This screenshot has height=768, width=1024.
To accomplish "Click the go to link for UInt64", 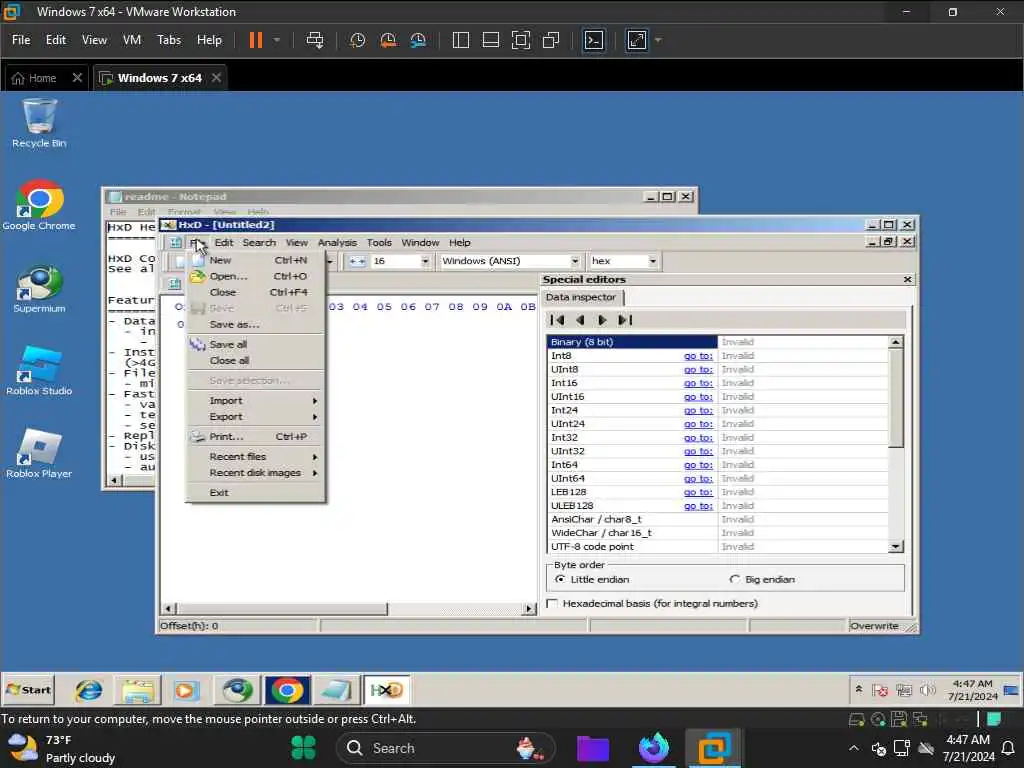I will point(698,479).
